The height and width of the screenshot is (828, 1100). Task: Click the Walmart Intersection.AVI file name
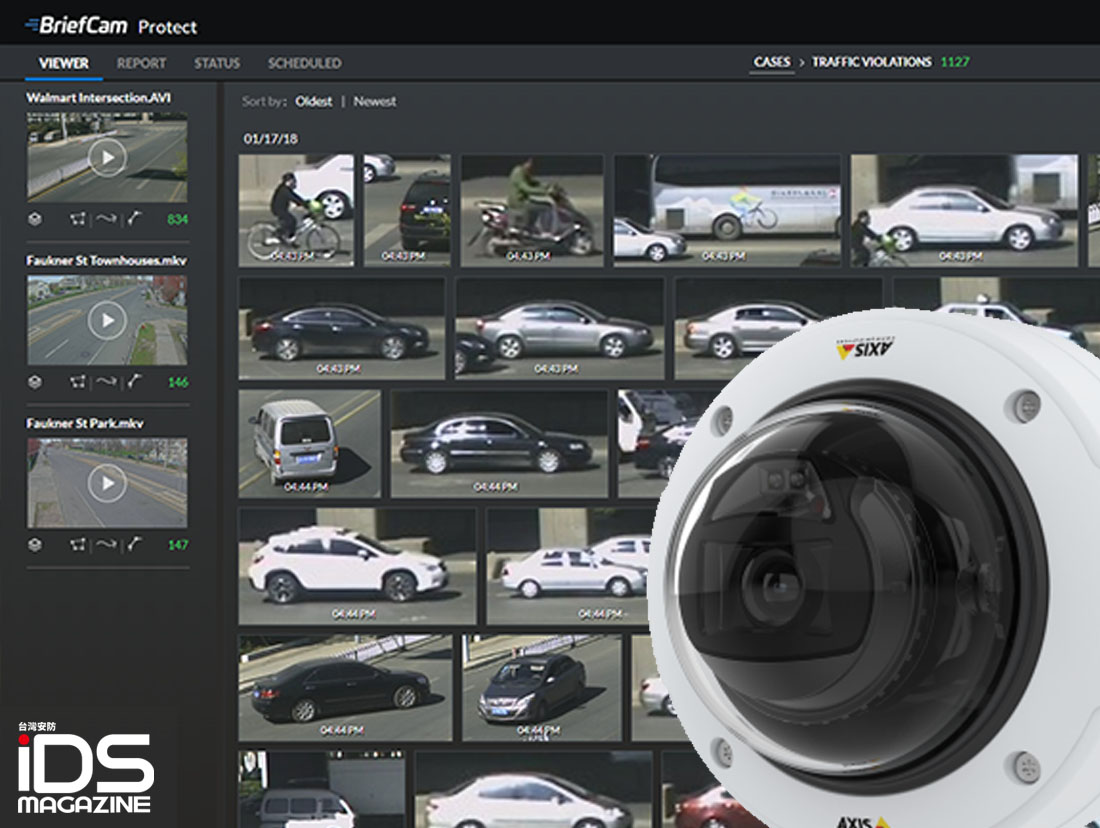coord(98,98)
